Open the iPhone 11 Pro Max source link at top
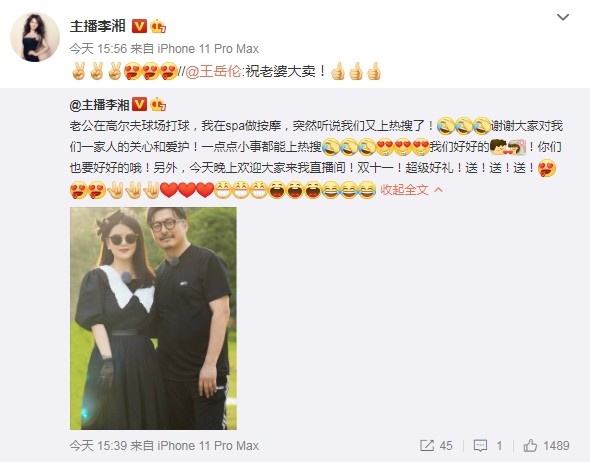The height and width of the screenshot is (462, 590). [x=208, y=49]
